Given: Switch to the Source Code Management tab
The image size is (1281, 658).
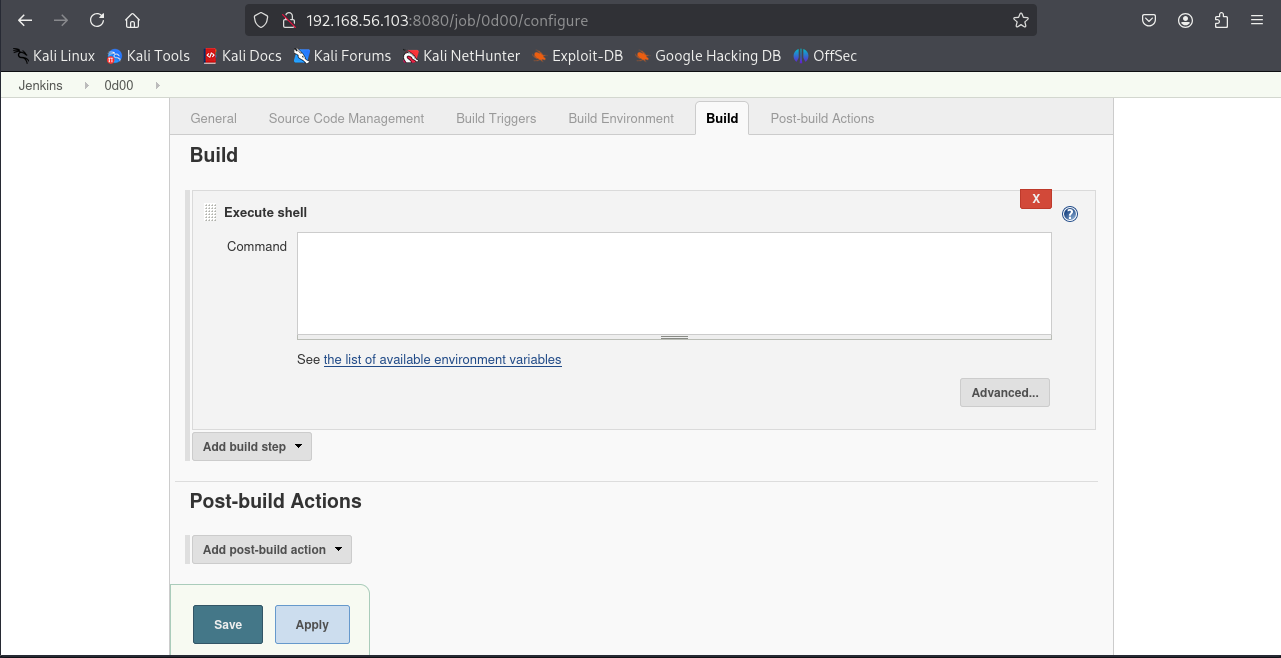Looking at the screenshot, I should (x=346, y=118).
